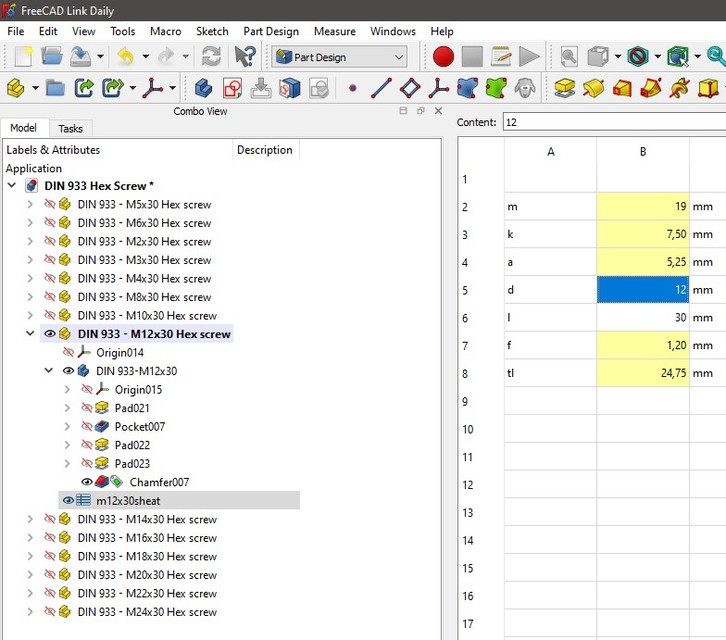Screen dimensions: 726x640
Task: Create a datum point
Action: click(353, 88)
